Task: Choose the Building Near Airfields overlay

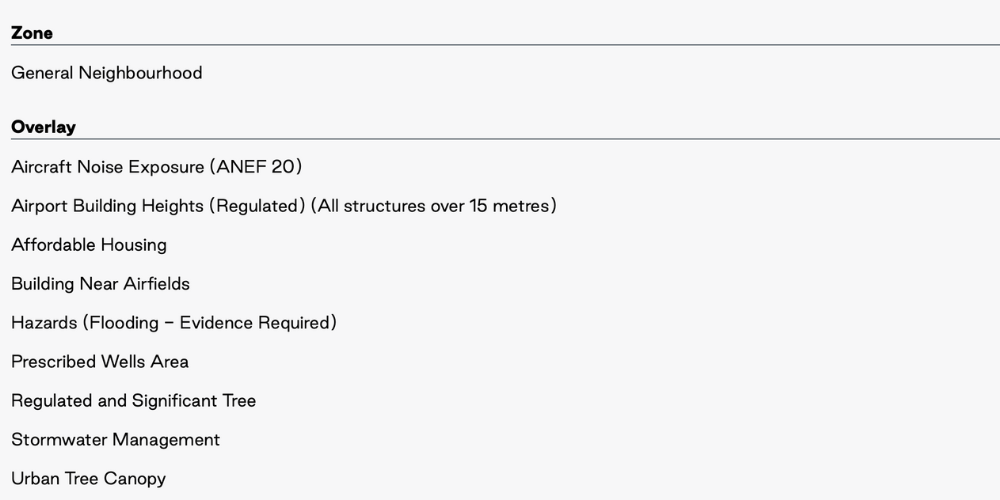Action: 101,284
